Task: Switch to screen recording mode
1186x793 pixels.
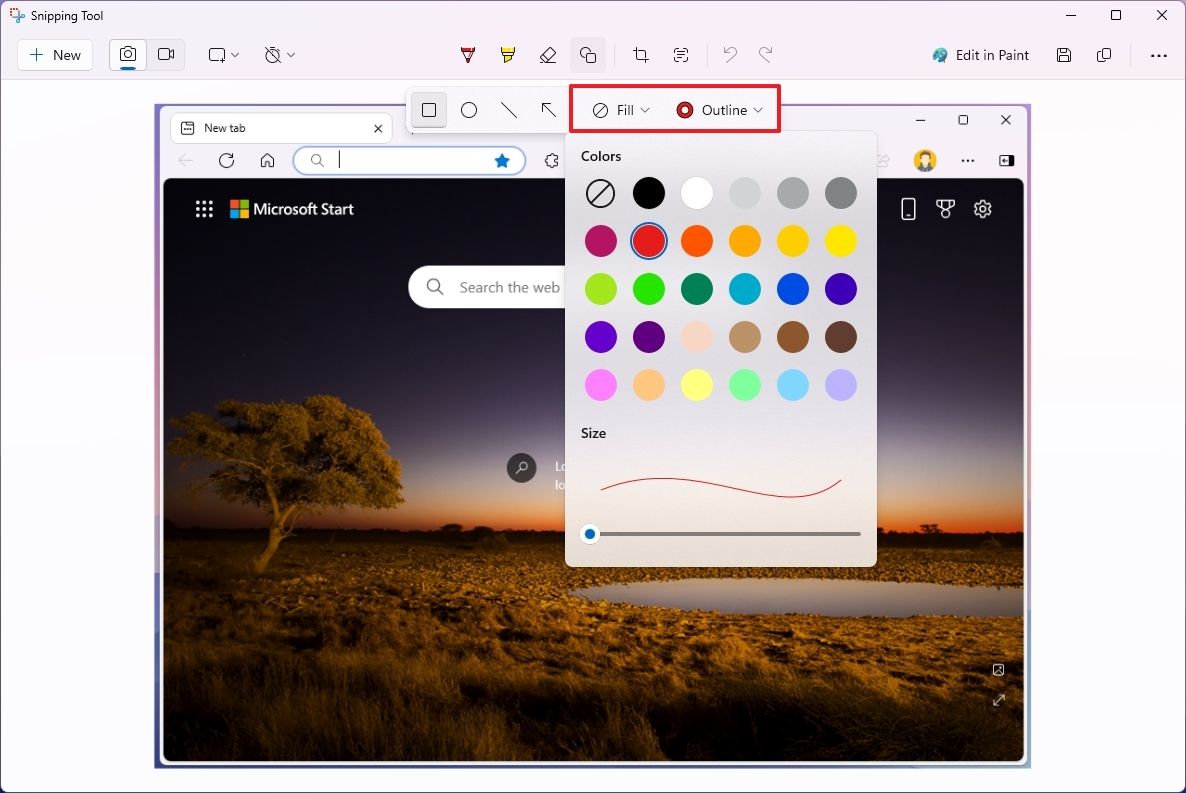Action: pyautogui.click(x=166, y=55)
